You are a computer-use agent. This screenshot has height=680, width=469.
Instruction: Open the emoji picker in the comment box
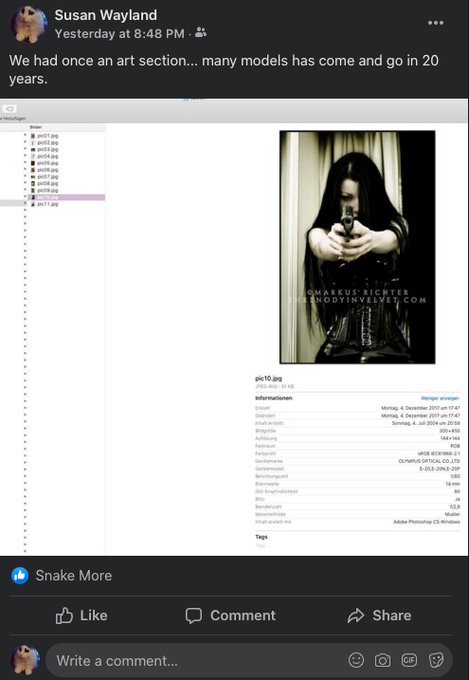[356, 660]
